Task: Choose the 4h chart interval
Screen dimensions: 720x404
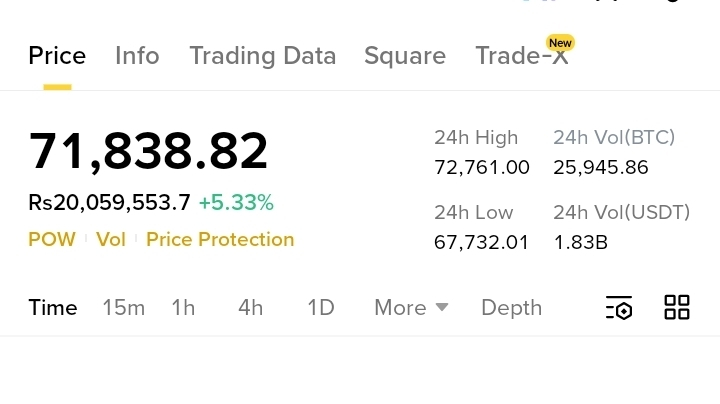Action: [x=250, y=308]
